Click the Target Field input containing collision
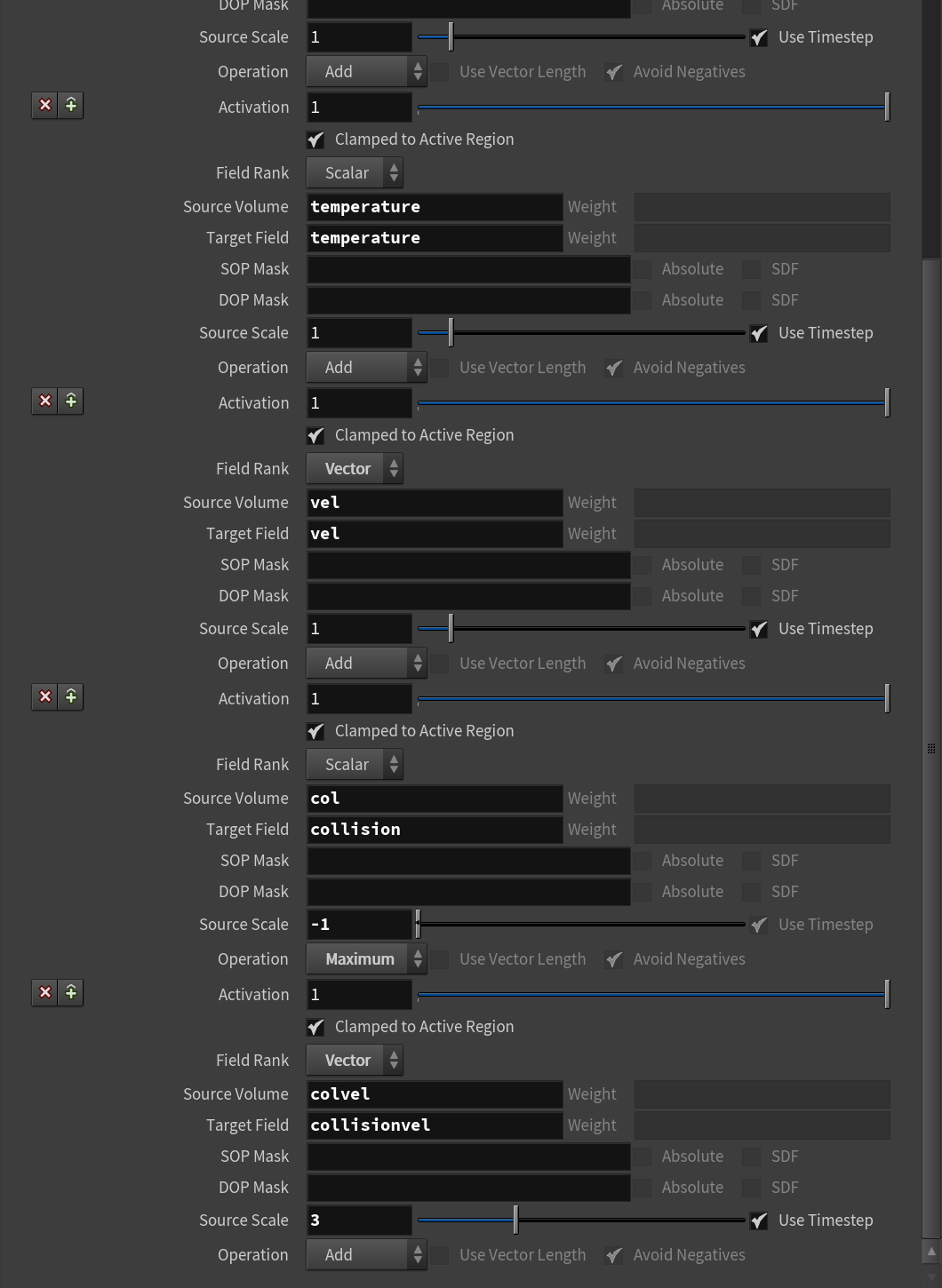This screenshot has width=942, height=1288. [x=435, y=830]
